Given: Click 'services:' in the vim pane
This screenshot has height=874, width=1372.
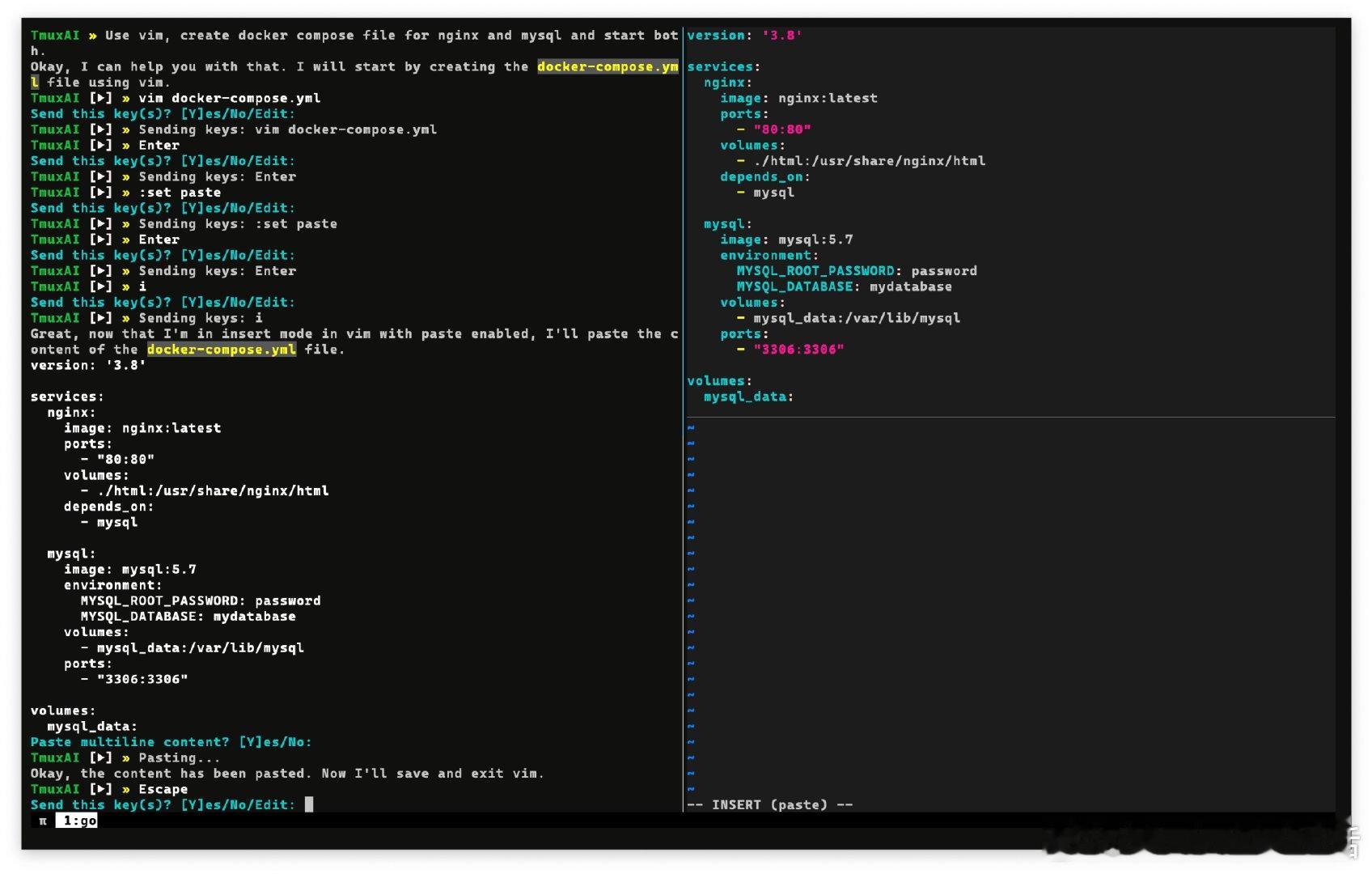Looking at the screenshot, I should click(723, 66).
